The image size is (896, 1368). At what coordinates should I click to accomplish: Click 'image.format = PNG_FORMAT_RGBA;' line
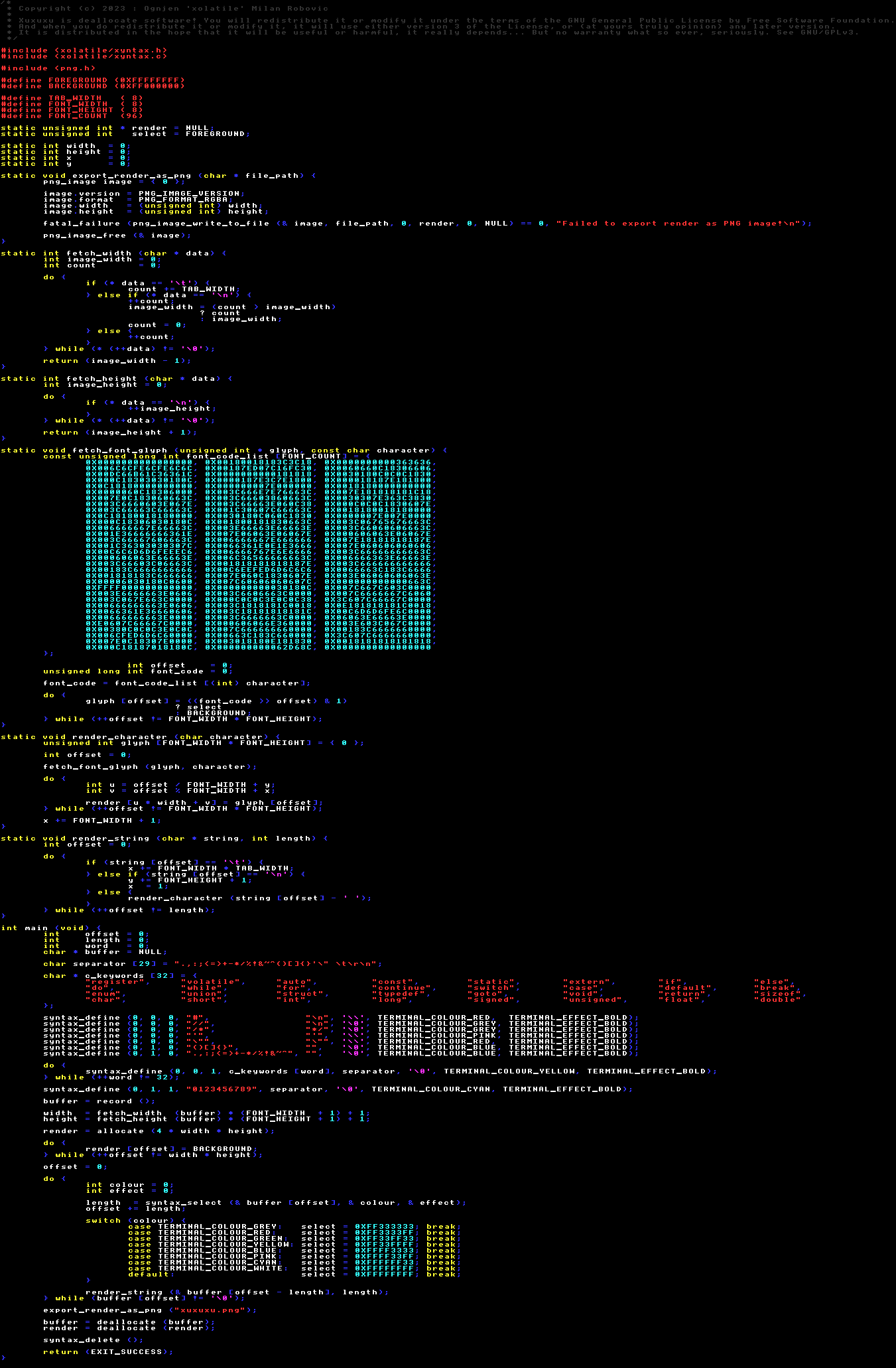(138, 200)
